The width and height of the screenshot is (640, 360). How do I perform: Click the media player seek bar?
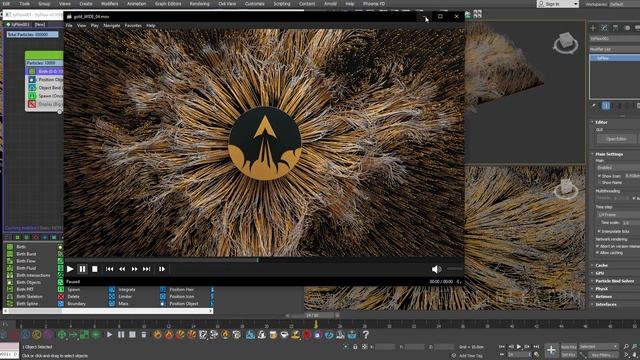click(264, 260)
